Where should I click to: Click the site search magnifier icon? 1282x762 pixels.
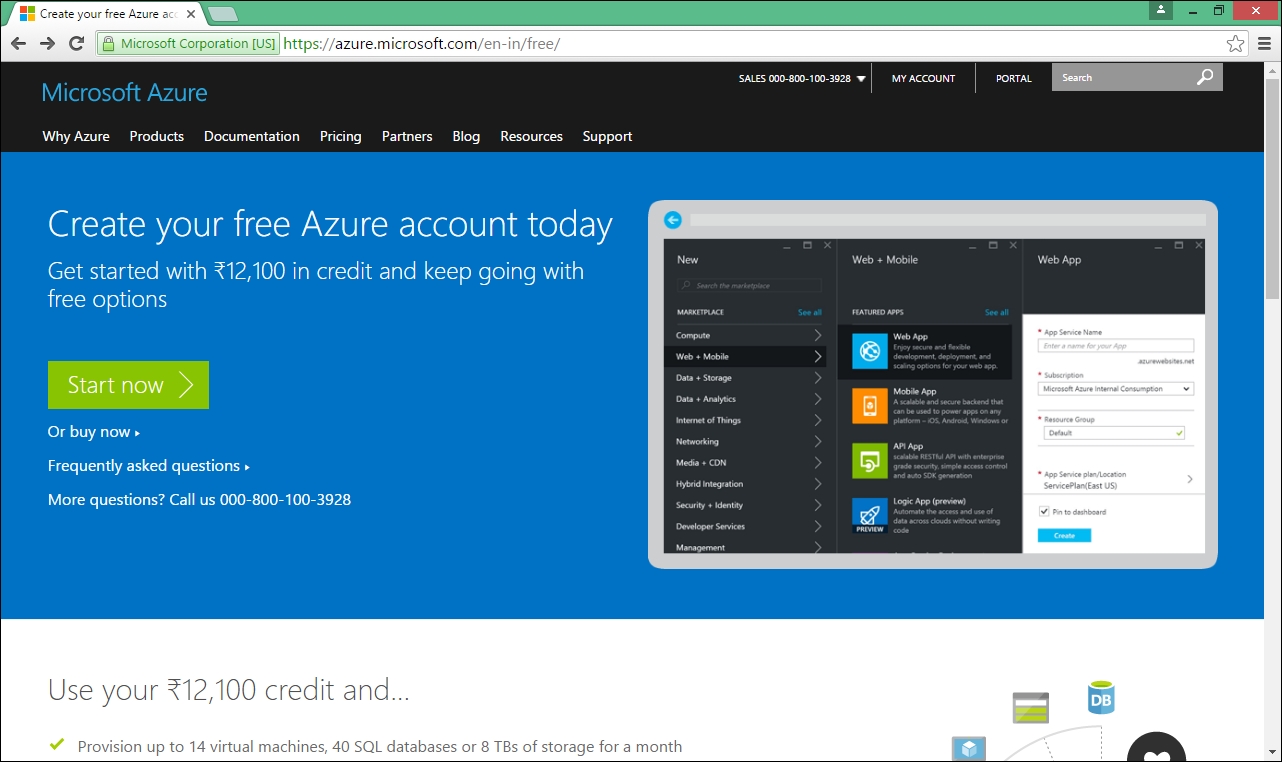[x=1206, y=77]
